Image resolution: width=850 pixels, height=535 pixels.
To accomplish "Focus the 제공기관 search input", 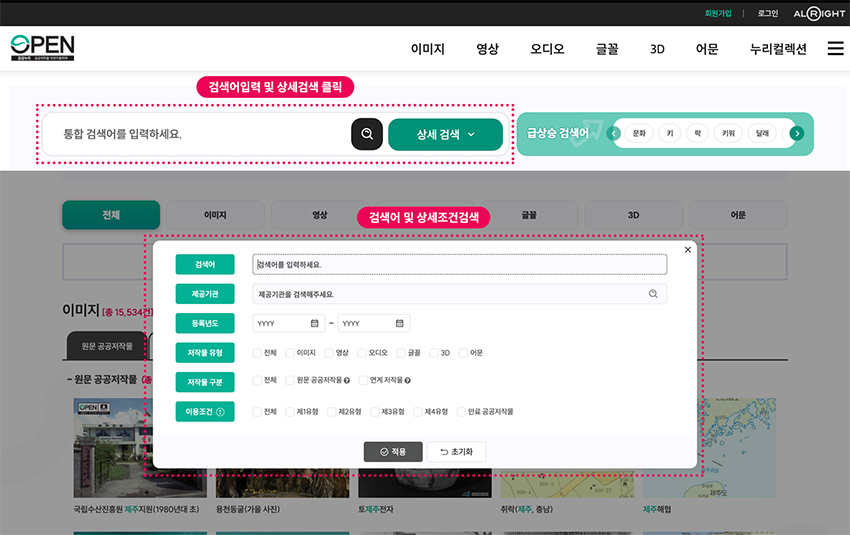I will pyautogui.click(x=460, y=294).
